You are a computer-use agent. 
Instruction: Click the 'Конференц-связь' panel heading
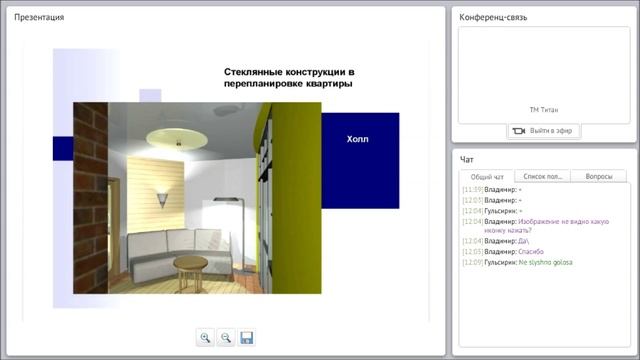pos(493,17)
